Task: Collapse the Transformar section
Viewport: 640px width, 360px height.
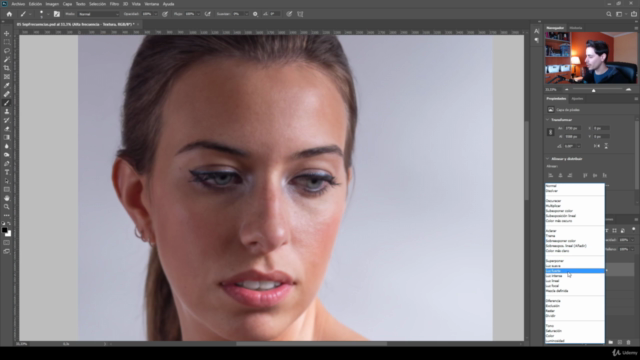Action: (548, 120)
